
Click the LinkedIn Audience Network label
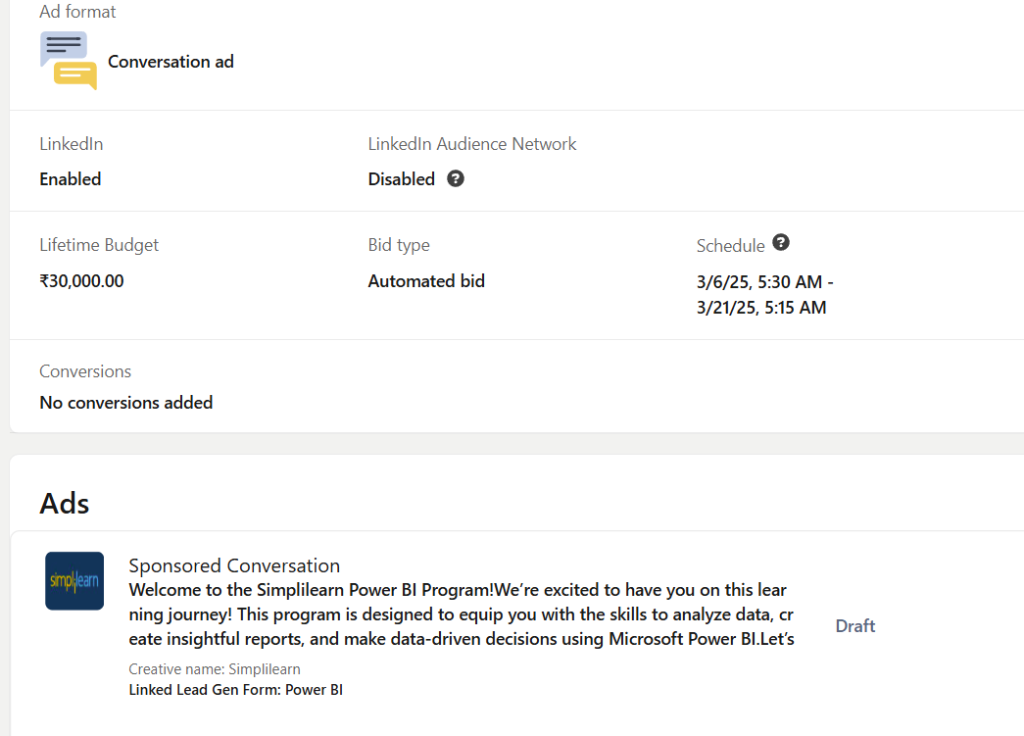(x=472, y=144)
